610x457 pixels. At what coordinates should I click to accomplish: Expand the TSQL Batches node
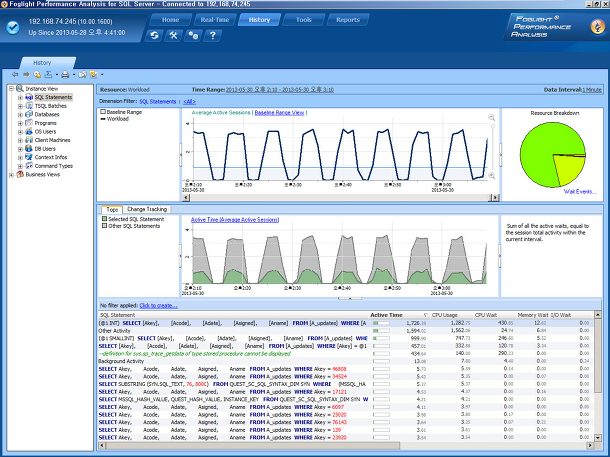20,106
